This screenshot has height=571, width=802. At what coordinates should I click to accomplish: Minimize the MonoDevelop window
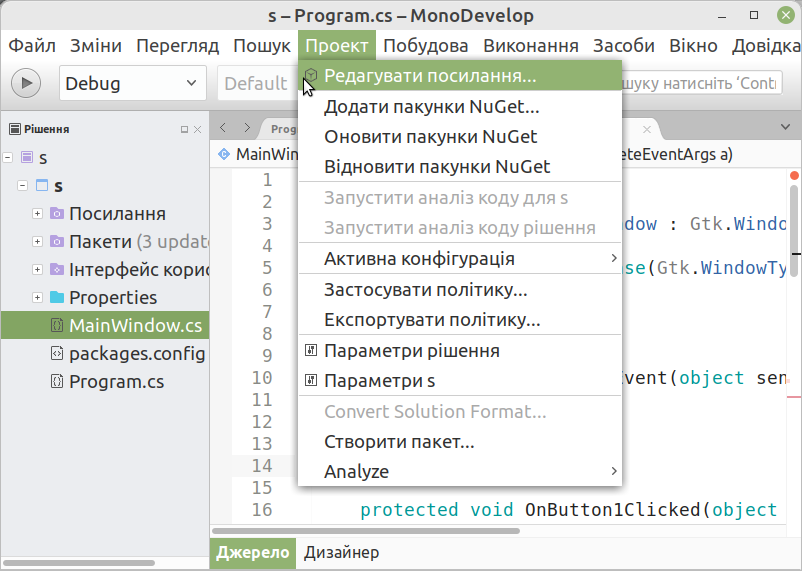pos(722,16)
